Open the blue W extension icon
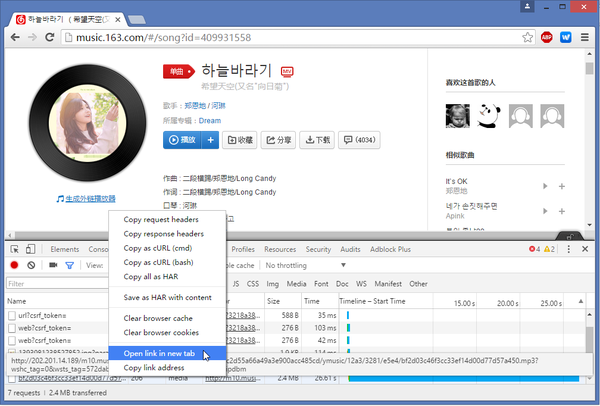This screenshot has height=406, width=600. pyautogui.click(x=566, y=38)
